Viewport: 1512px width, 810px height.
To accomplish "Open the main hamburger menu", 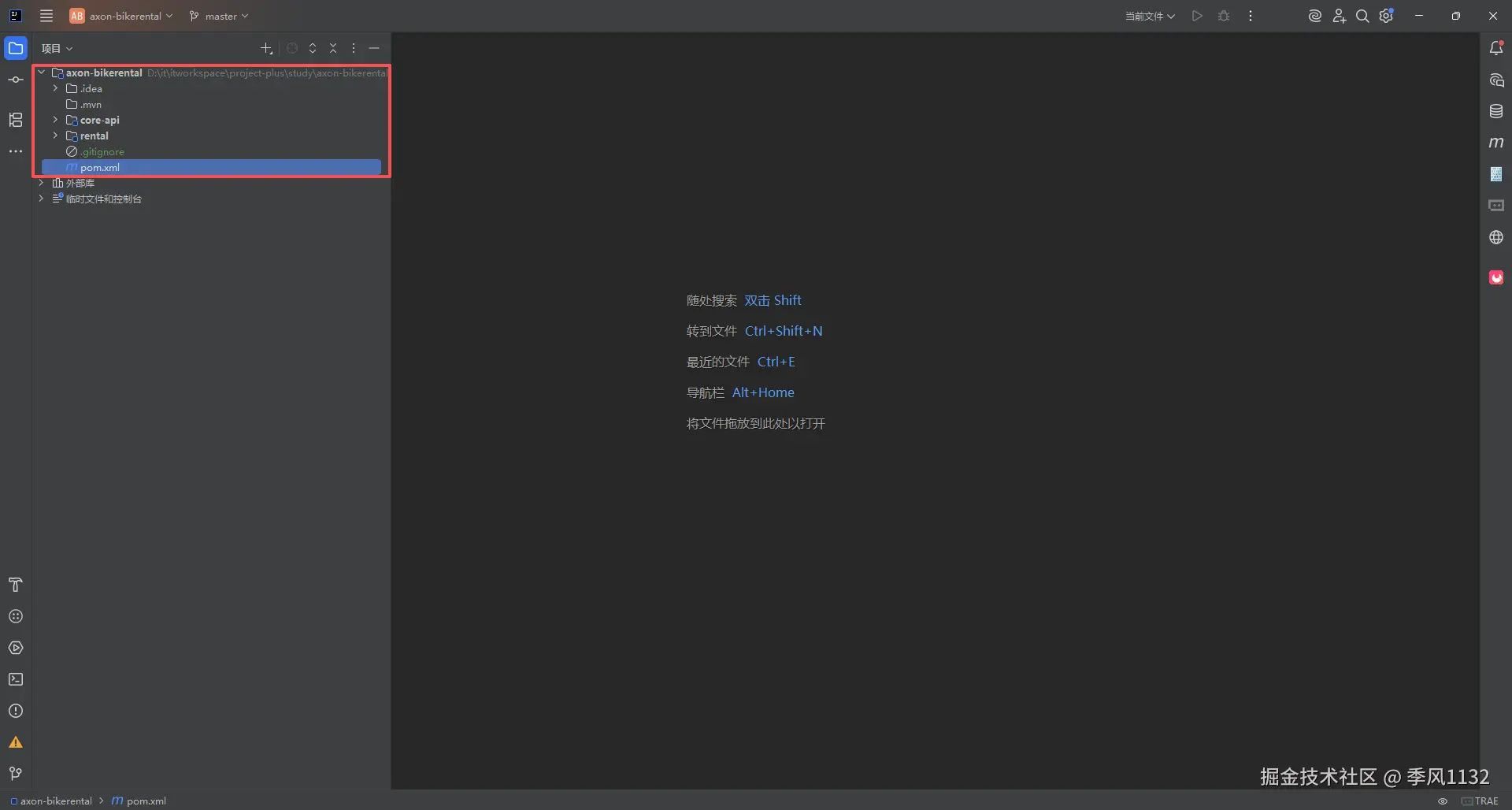I will pyautogui.click(x=46, y=16).
